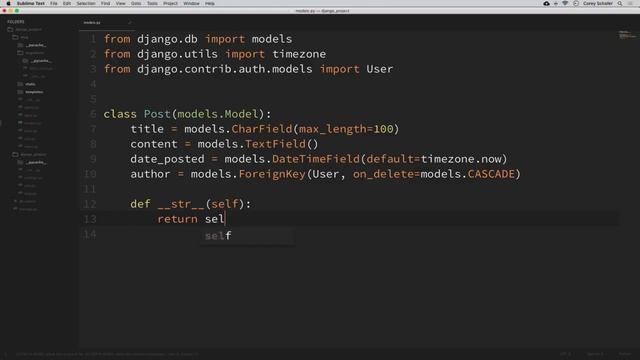Viewport: 640px width, 360px height.
Task: Click '__str__' method name
Action: pyautogui.click(x=181, y=204)
